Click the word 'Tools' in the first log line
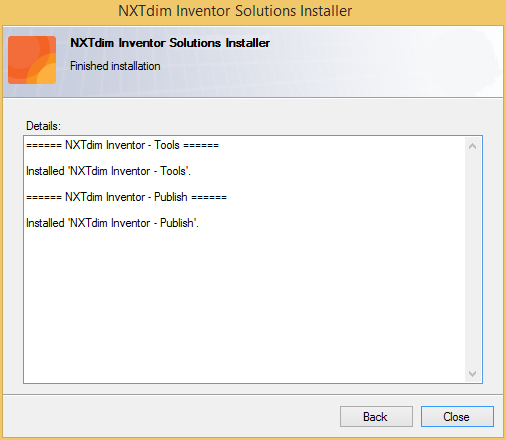 pyautogui.click(x=167, y=145)
